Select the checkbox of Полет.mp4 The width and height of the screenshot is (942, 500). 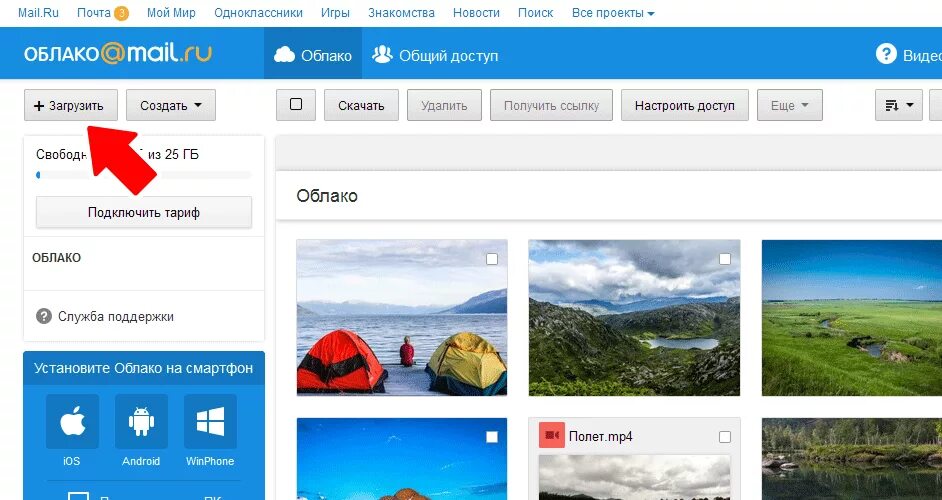coord(725,437)
